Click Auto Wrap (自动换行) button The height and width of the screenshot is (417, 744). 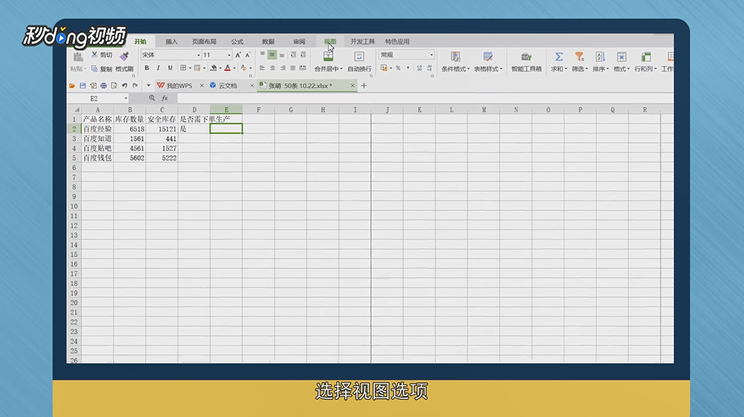point(359,61)
